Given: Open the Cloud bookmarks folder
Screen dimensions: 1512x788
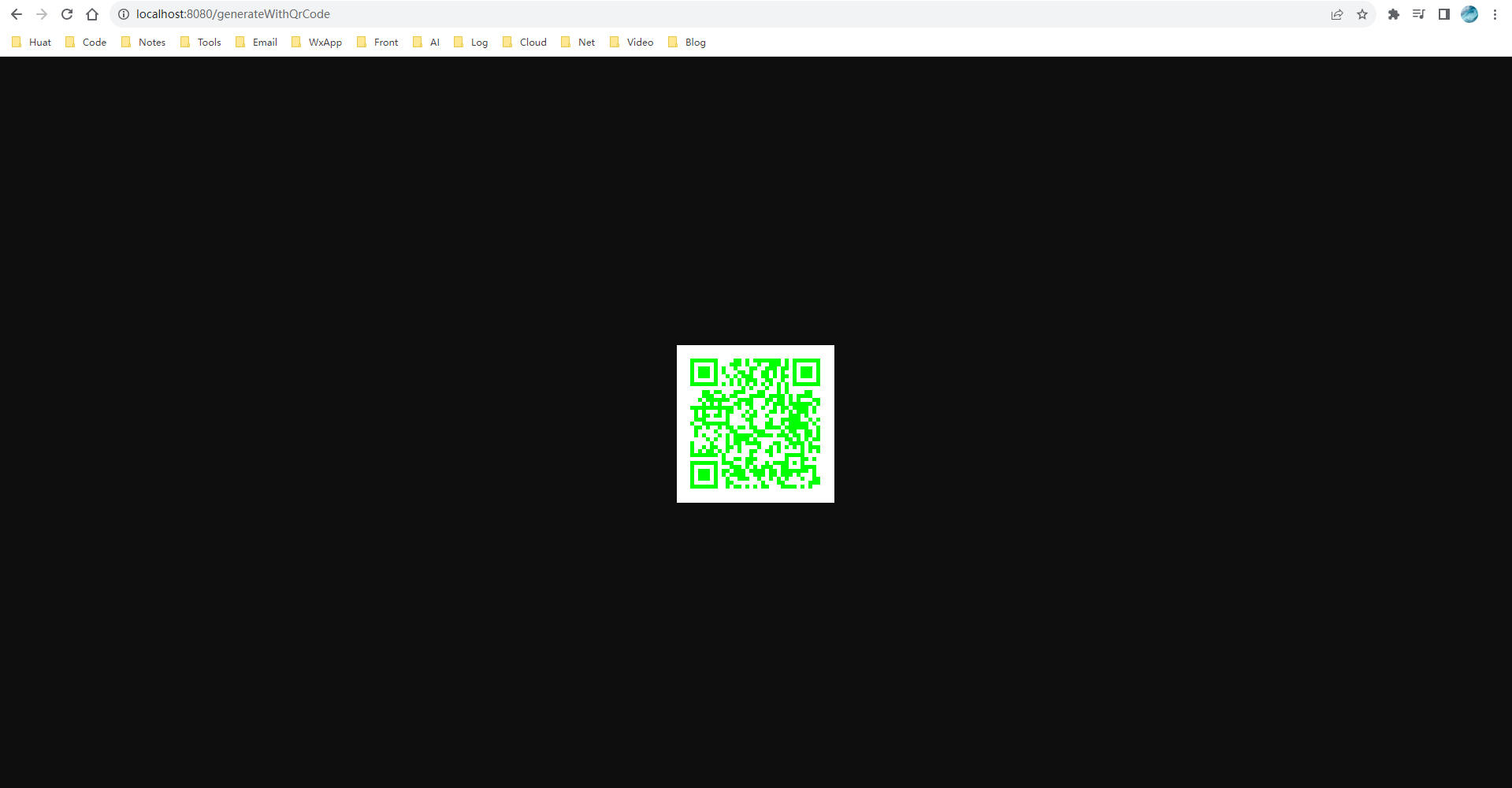Looking at the screenshot, I should point(532,42).
